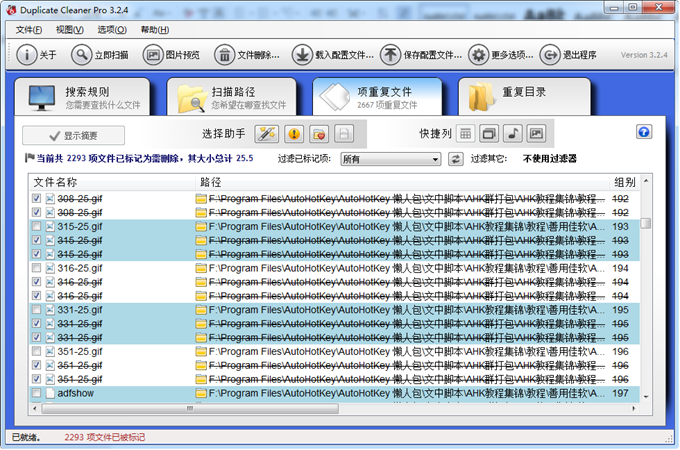Viewport: 680px width, 450px height.
Task: Tick the checkbox for unmarked 315-25.gif
Action: tap(36, 226)
